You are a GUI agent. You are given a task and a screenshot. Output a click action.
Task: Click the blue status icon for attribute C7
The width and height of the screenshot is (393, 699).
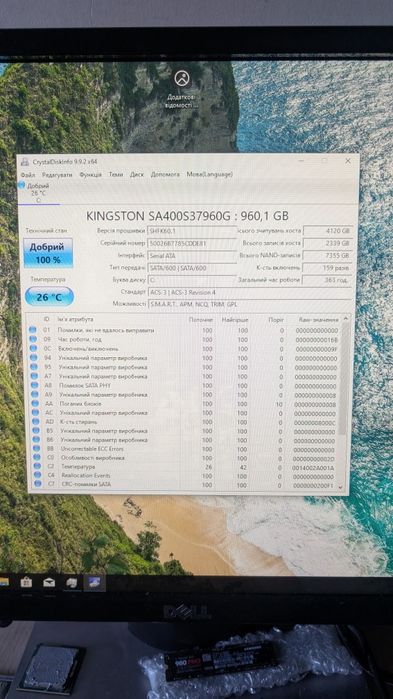click(37, 484)
